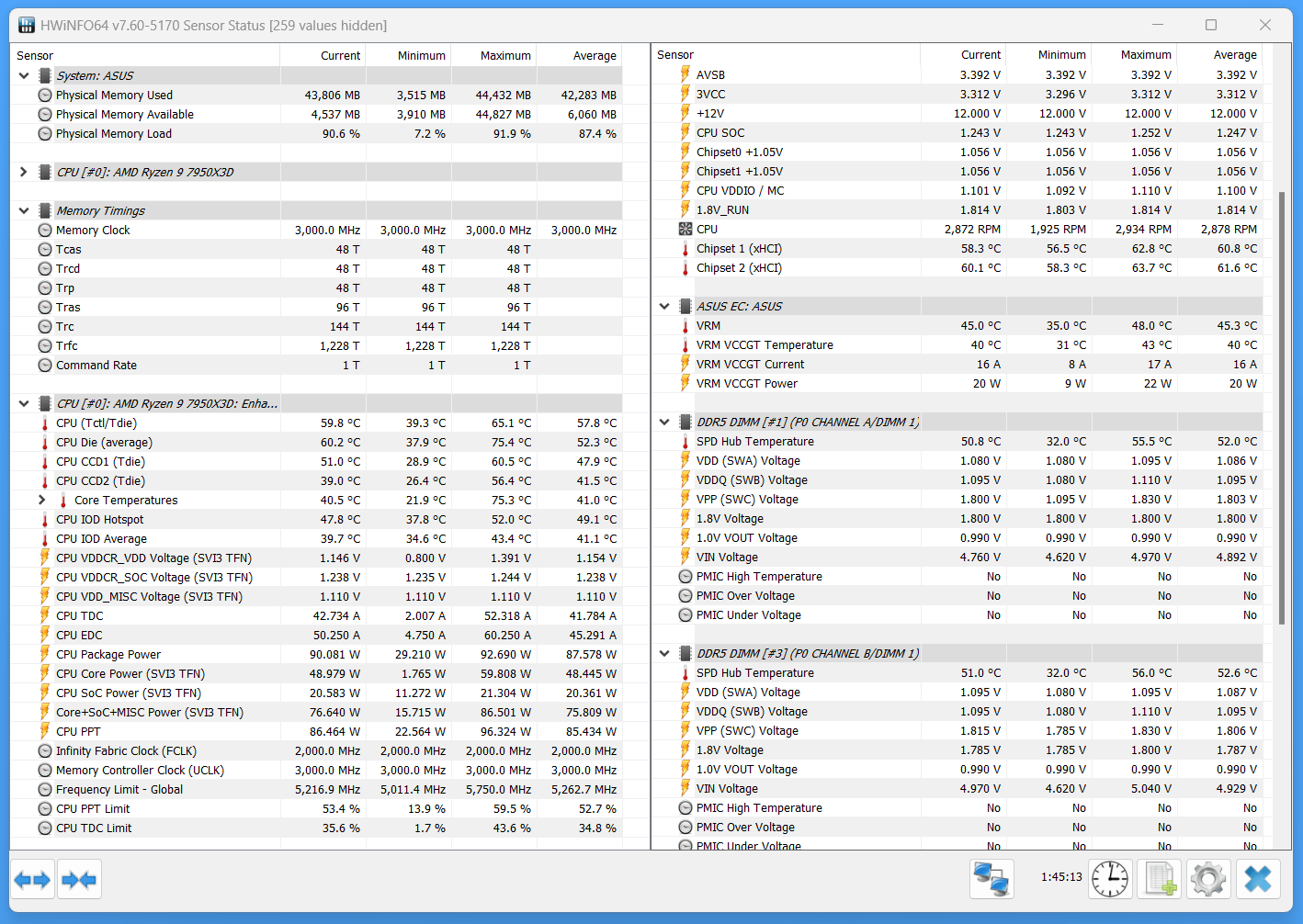Select the CPU EDC row
This screenshot has height=924, width=1303.
coord(317,636)
